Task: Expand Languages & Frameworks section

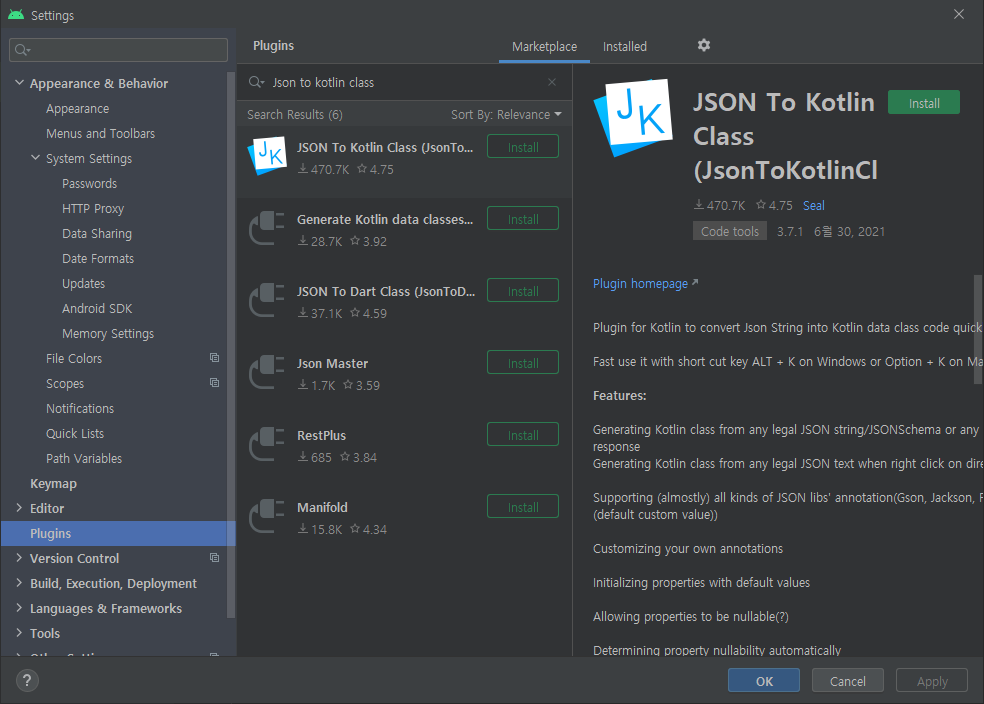Action: point(19,608)
